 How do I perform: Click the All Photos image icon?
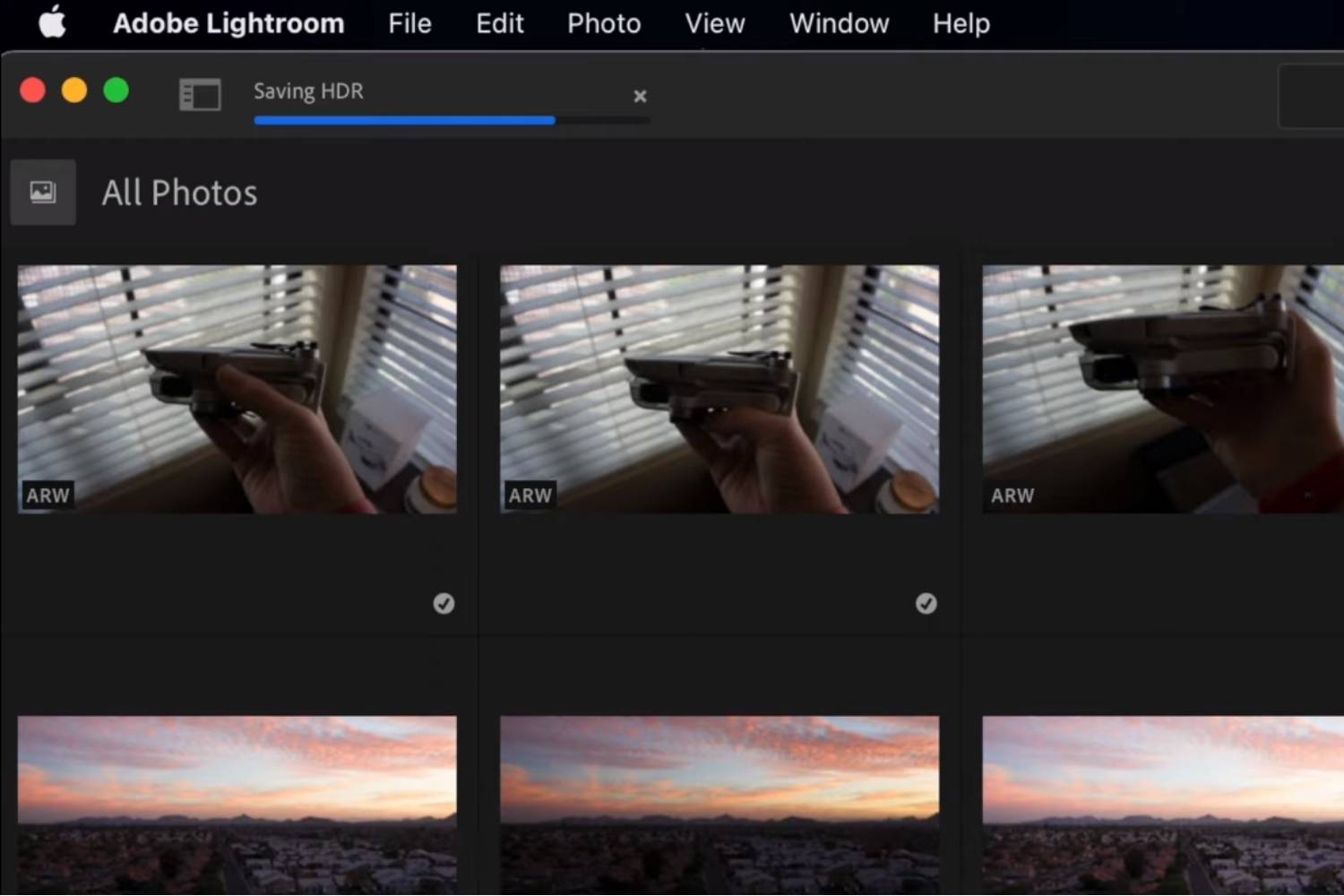(43, 193)
